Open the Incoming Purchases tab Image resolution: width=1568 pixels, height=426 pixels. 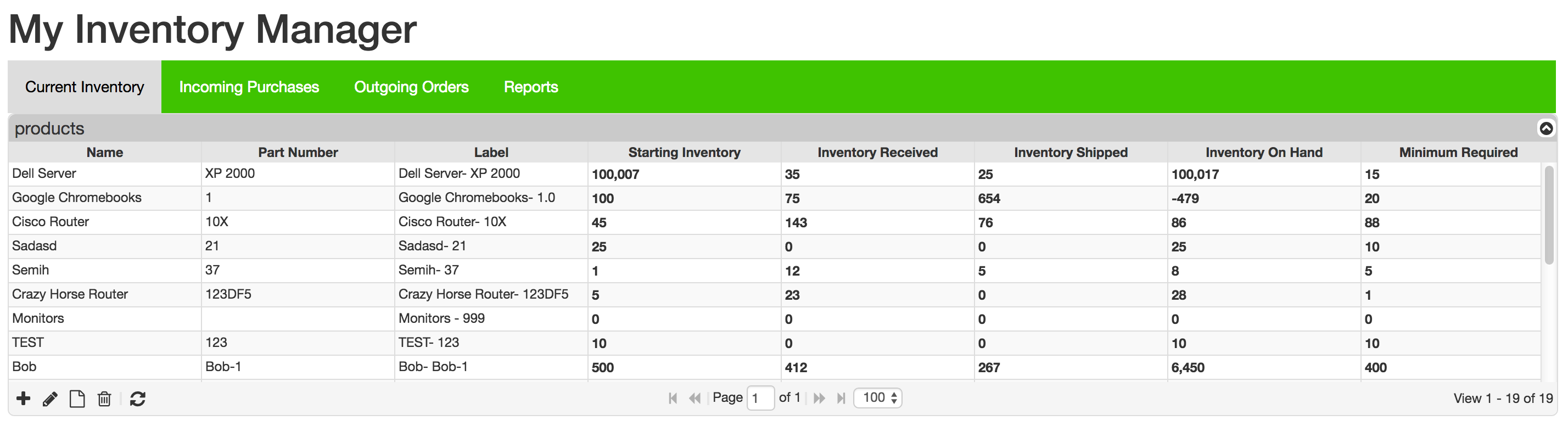click(x=249, y=87)
